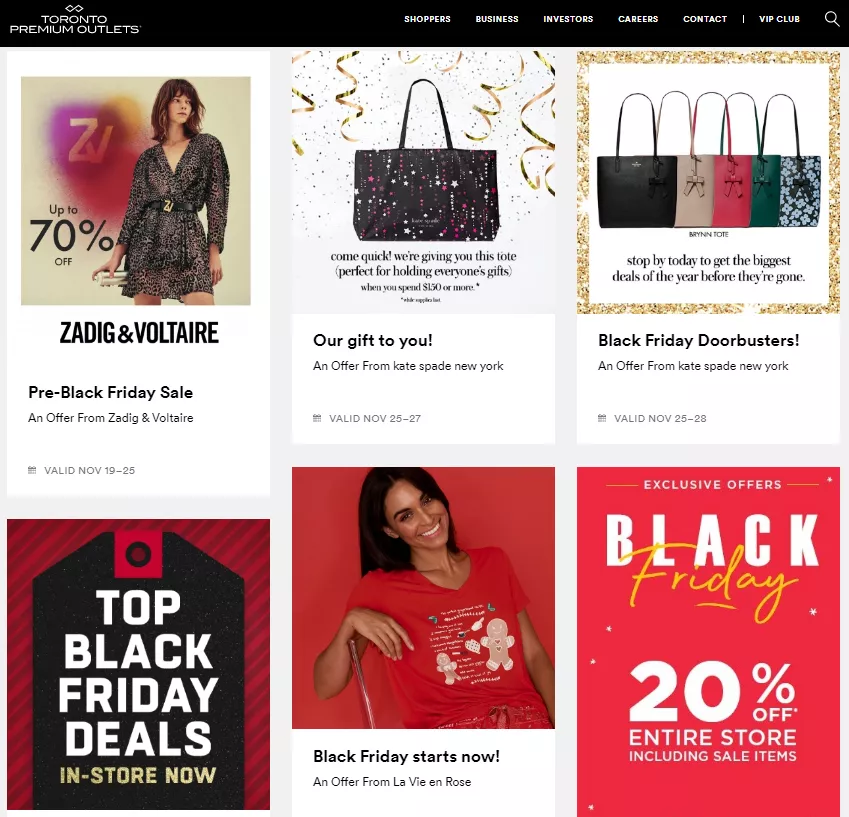Open the search magnifier icon

pyautogui.click(x=832, y=19)
